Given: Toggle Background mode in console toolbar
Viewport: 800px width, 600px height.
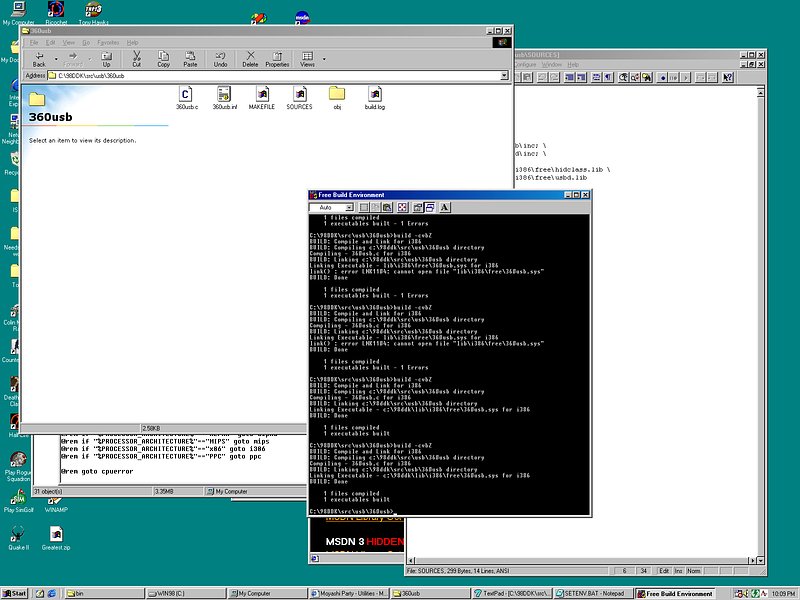Looking at the screenshot, I should pos(429,207).
